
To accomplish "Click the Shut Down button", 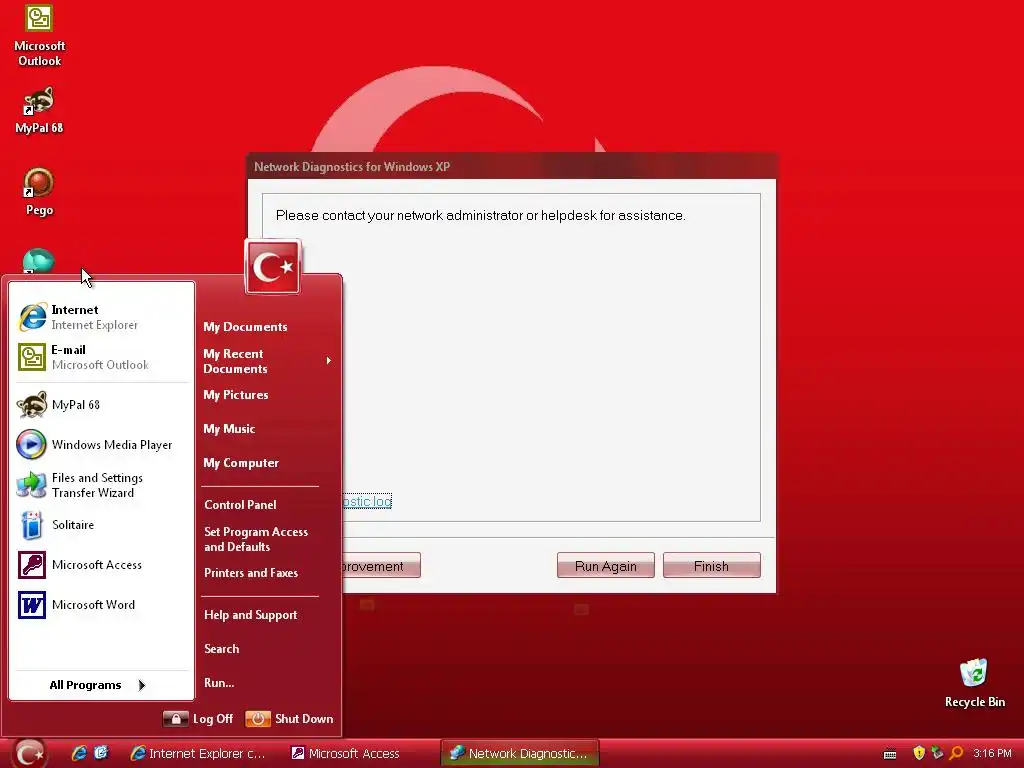I will (x=289, y=719).
